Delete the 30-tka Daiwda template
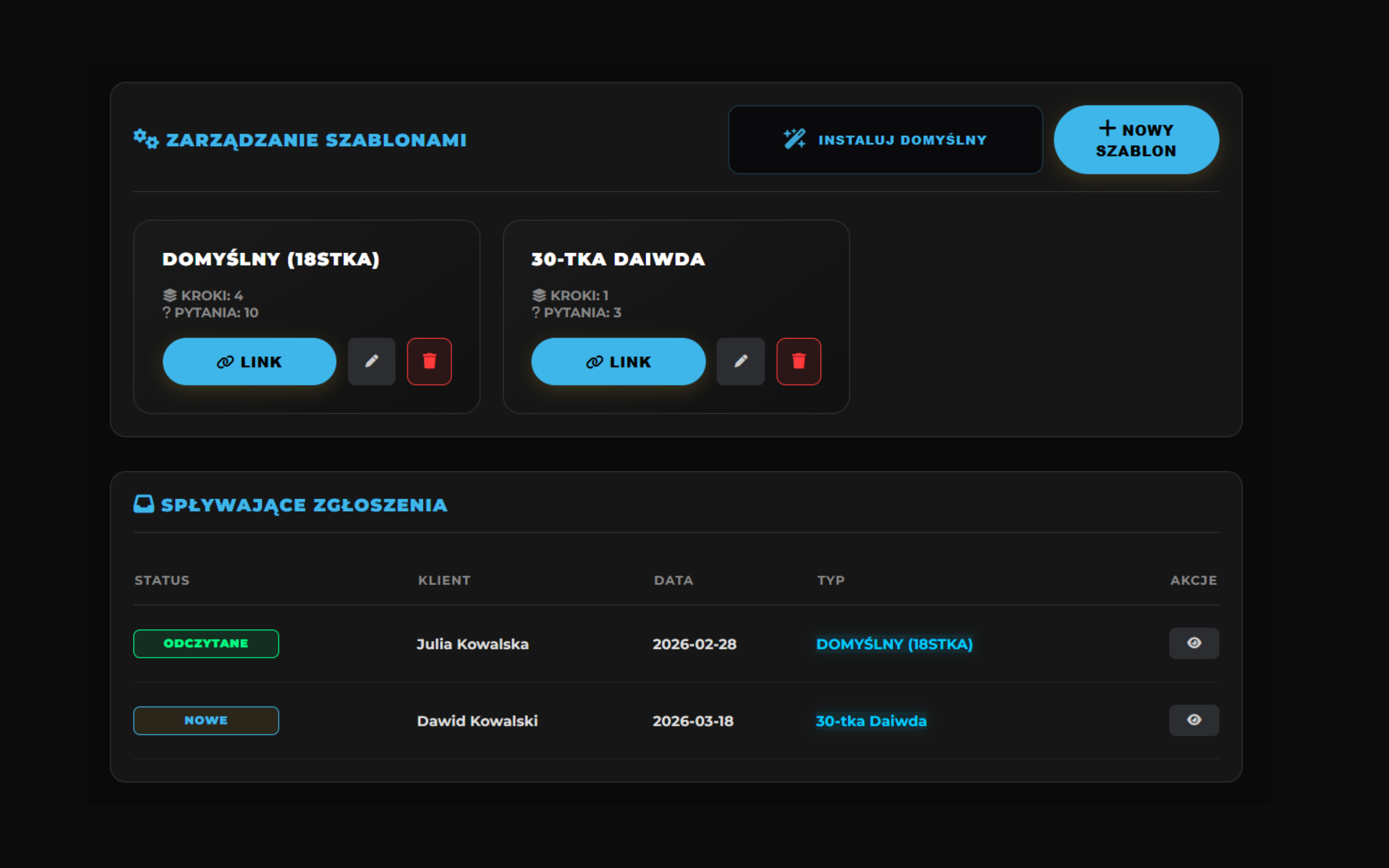 coord(798,361)
